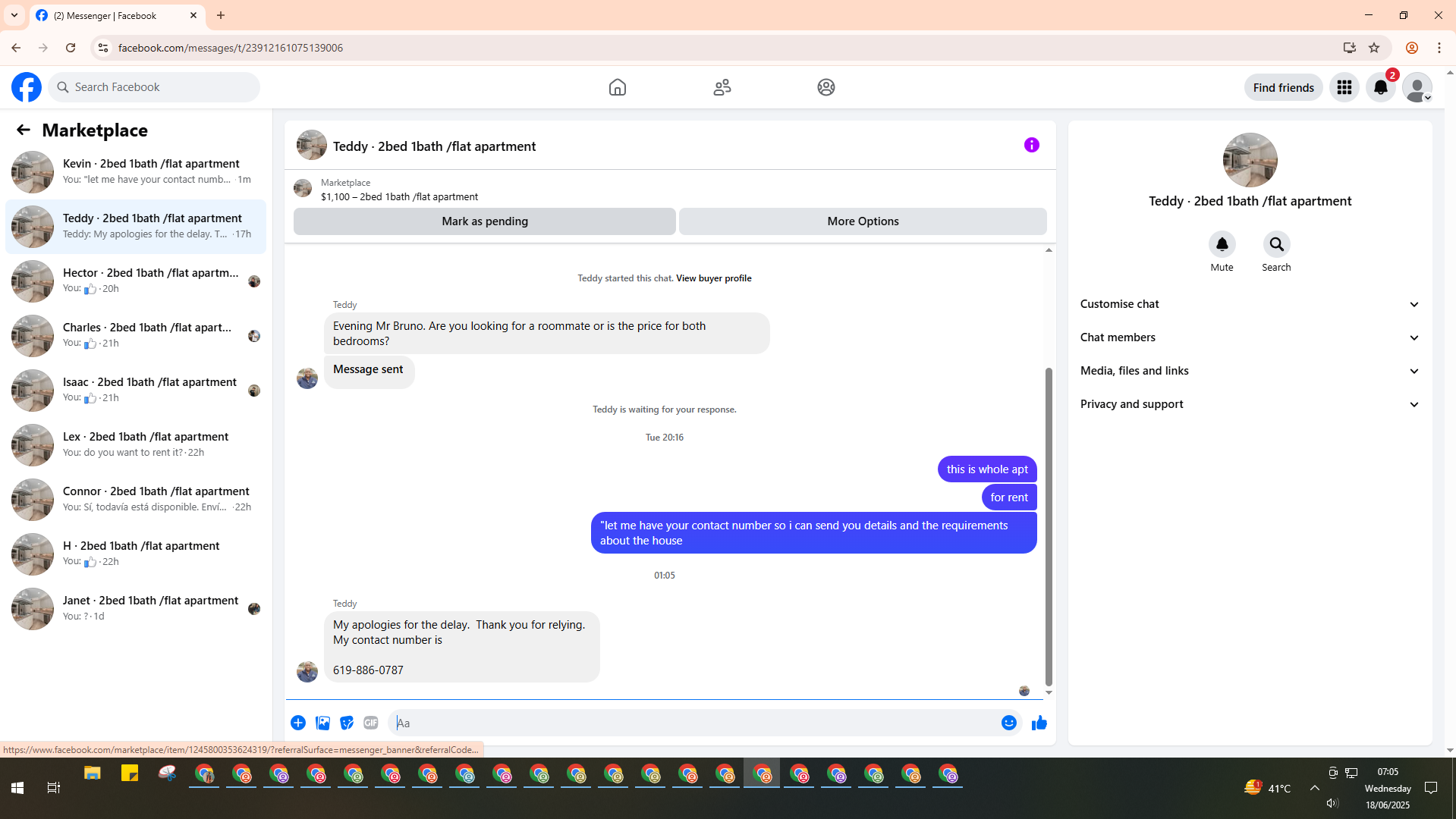
Task: Open the chat from H
Action: (136, 554)
